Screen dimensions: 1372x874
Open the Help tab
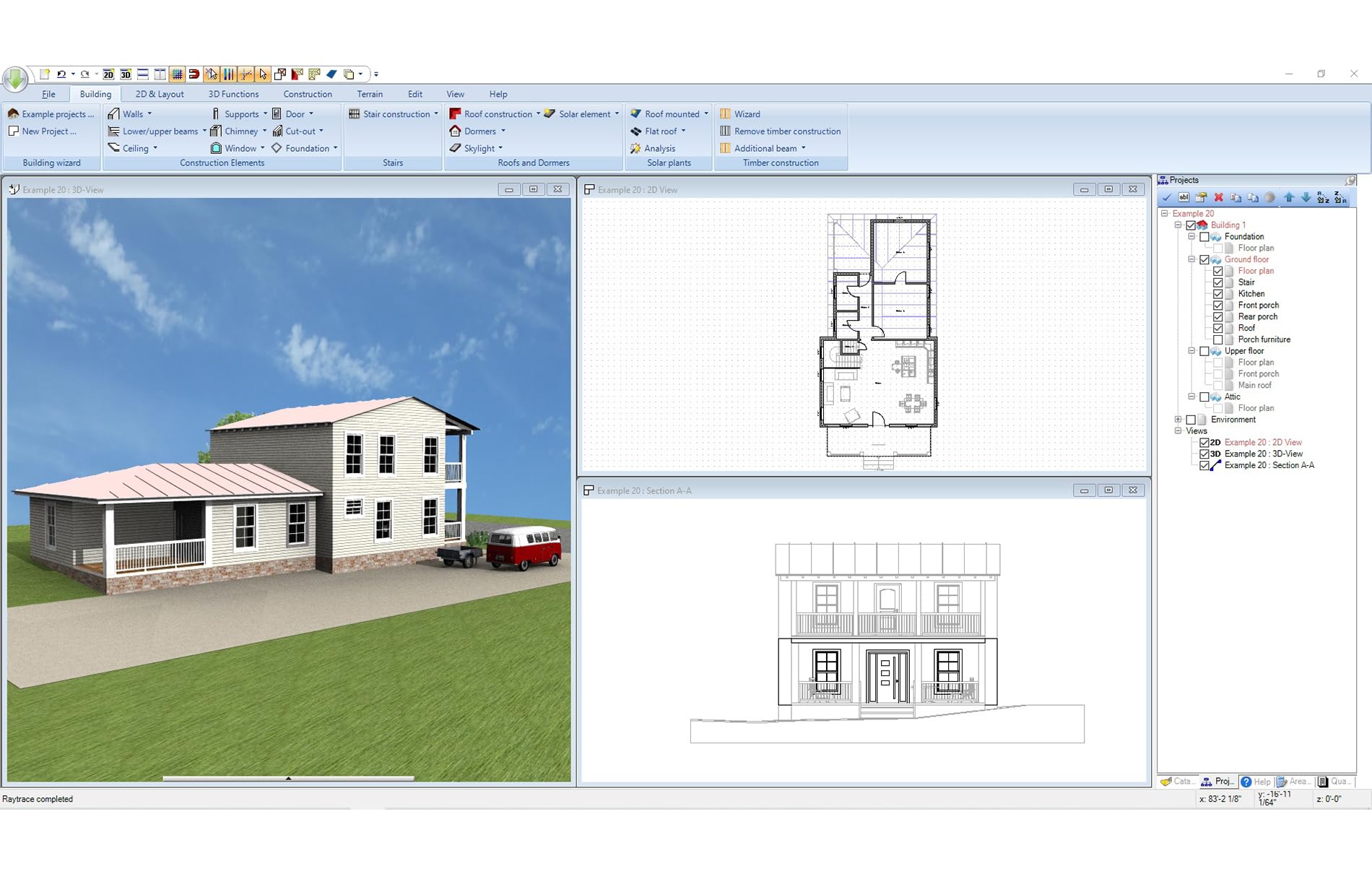[498, 94]
